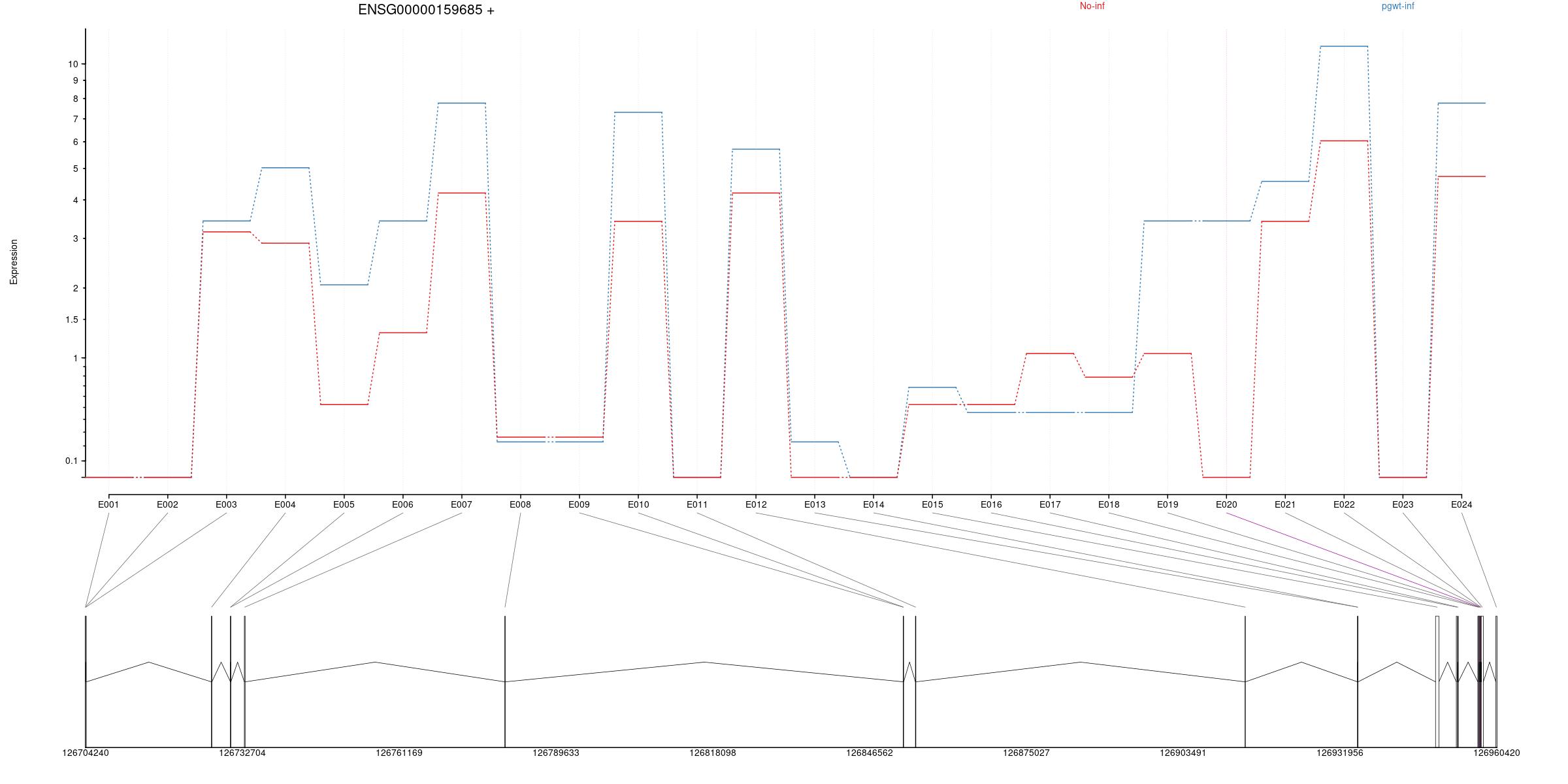Screen dimensions: 1568x784
Task: Click exon label E002
Action: pos(167,504)
